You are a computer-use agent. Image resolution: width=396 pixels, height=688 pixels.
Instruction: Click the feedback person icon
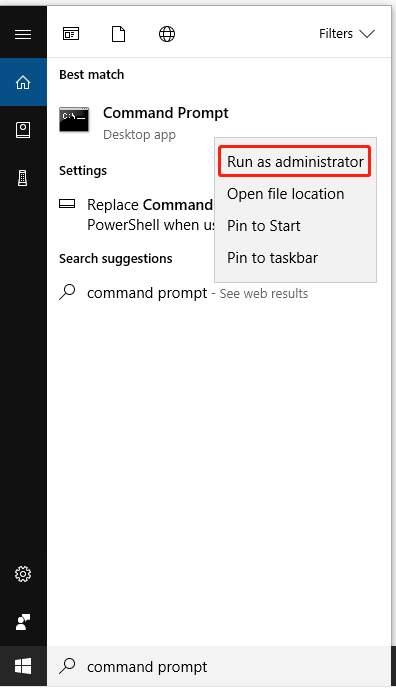[23, 622]
